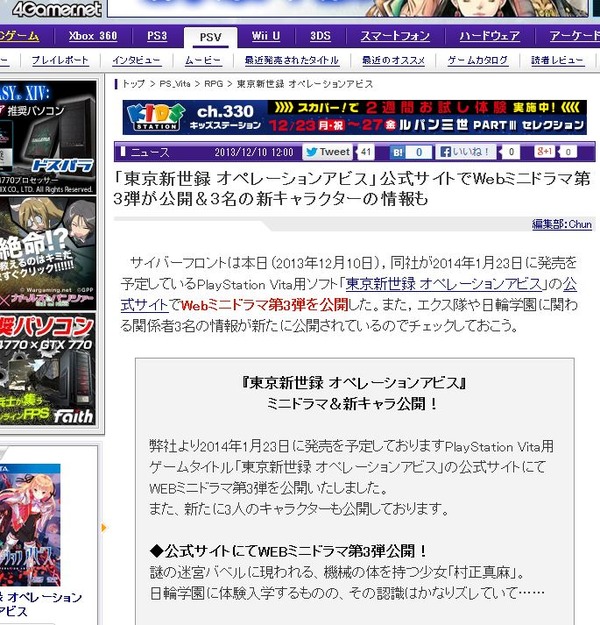Open the 絶命!? Wargaming anime ad
Viewport: 600px width, 625px height.
tap(48, 253)
